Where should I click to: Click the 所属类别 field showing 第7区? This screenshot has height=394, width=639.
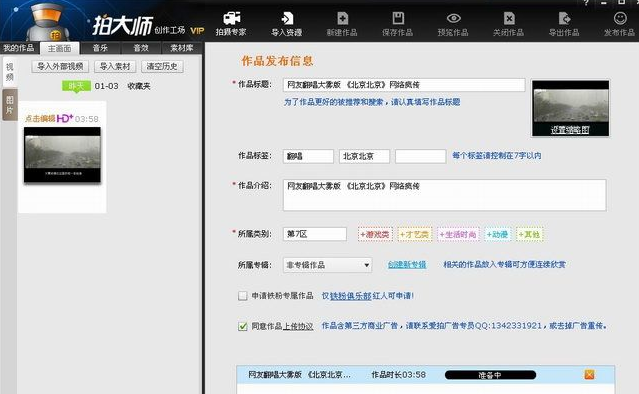pyautogui.click(x=315, y=234)
